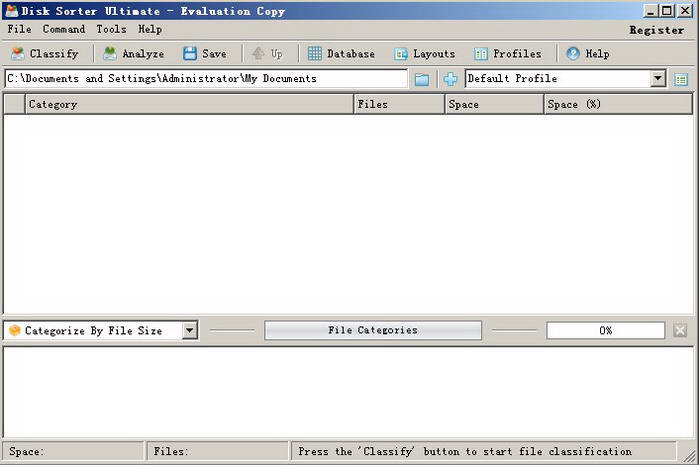Viewport: 700px width, 465px height.
Task: Start file classification with Classify button
Action: (45, 54)
